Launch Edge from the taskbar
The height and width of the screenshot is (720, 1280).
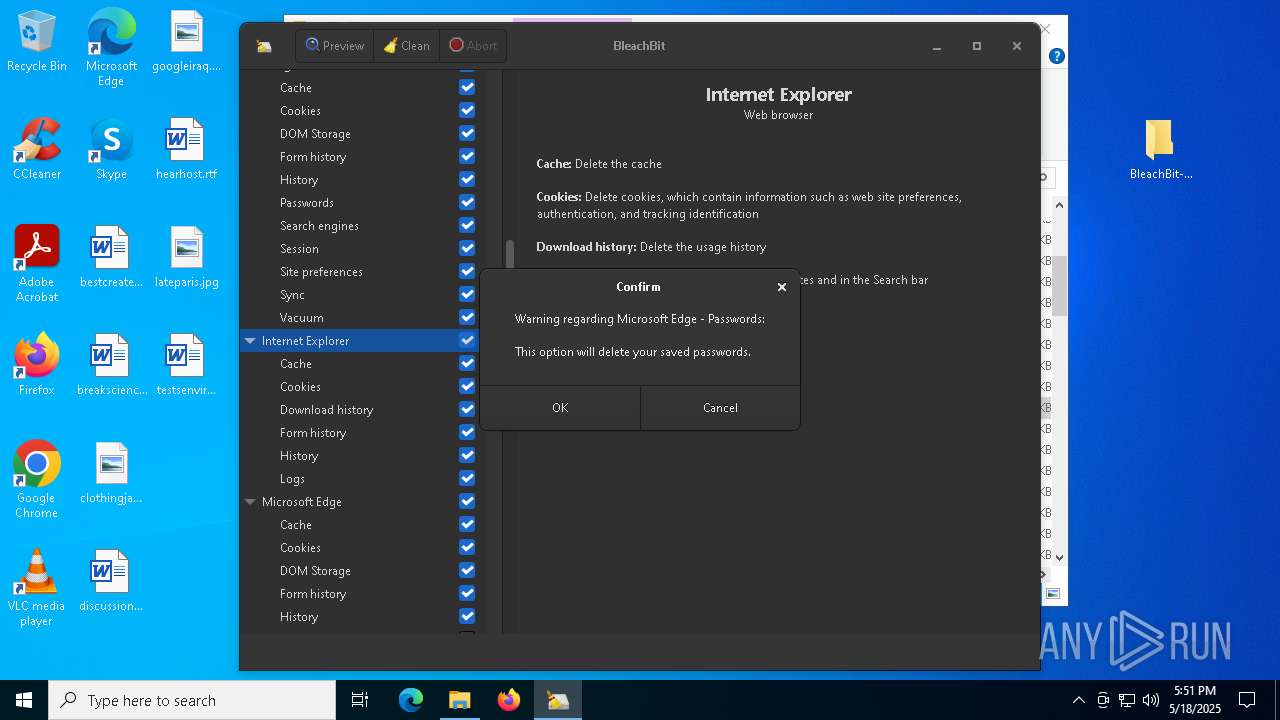tap(411, 700)
